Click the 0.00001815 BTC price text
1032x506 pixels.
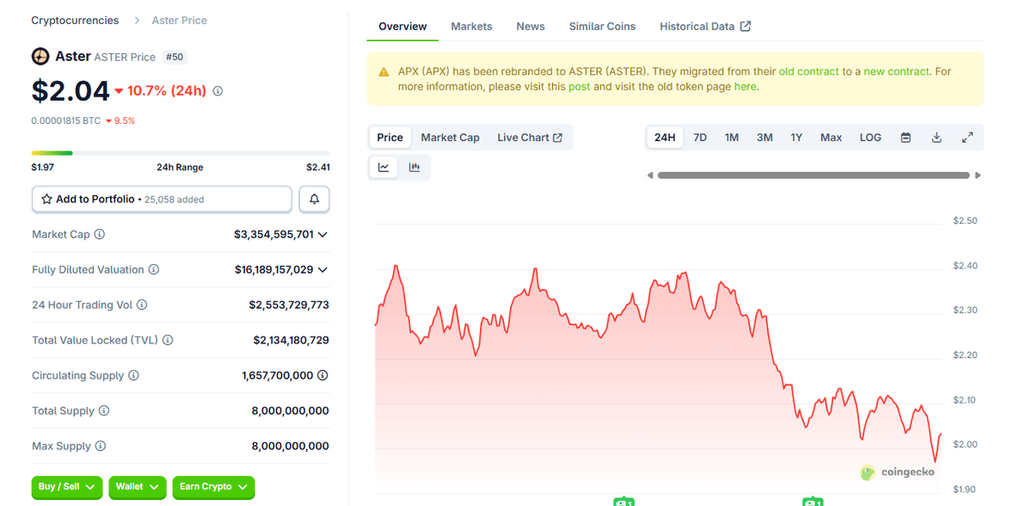(x=66, y=120)
